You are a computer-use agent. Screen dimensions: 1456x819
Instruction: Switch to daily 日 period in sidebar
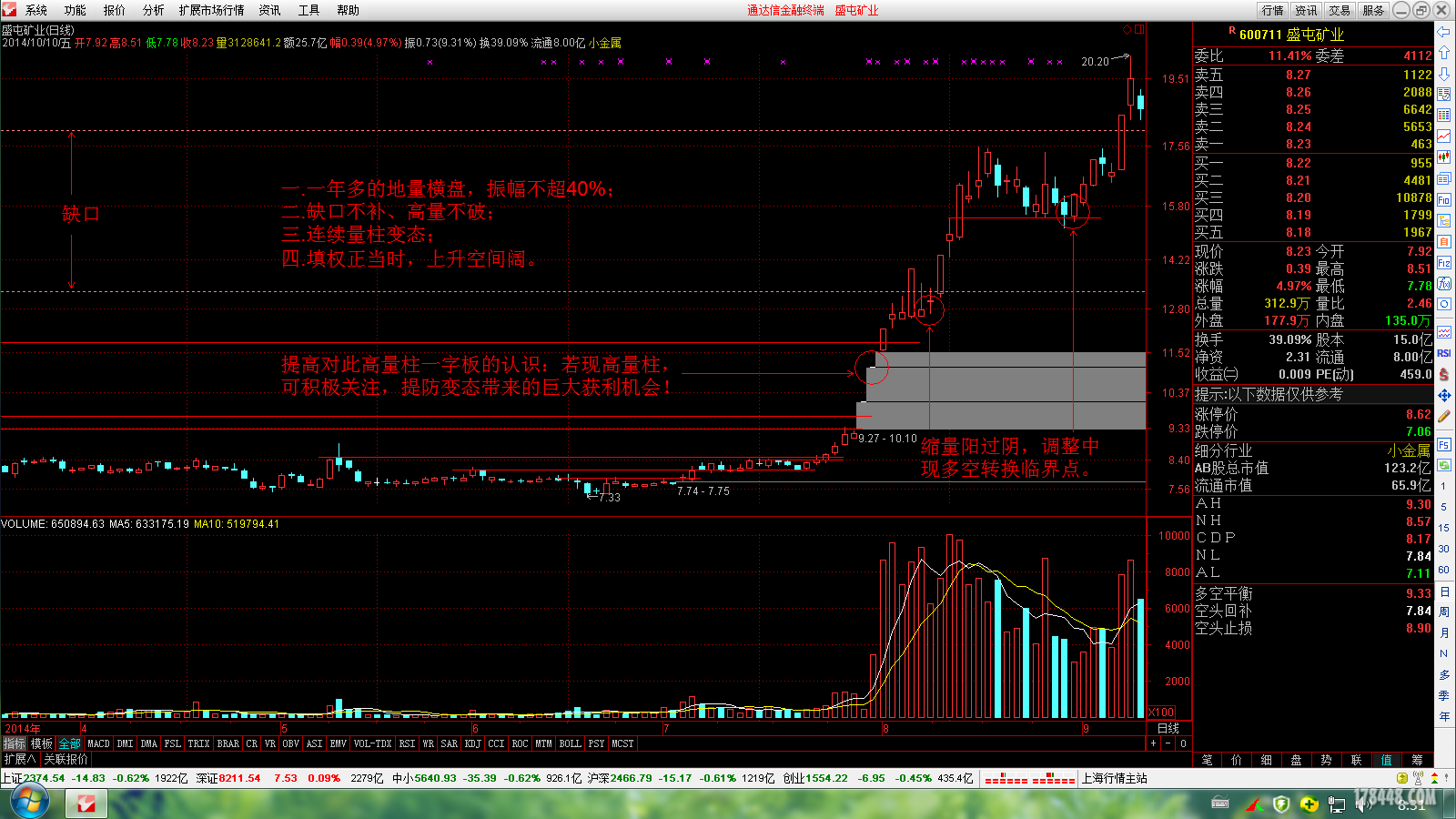click(1444, 591)
